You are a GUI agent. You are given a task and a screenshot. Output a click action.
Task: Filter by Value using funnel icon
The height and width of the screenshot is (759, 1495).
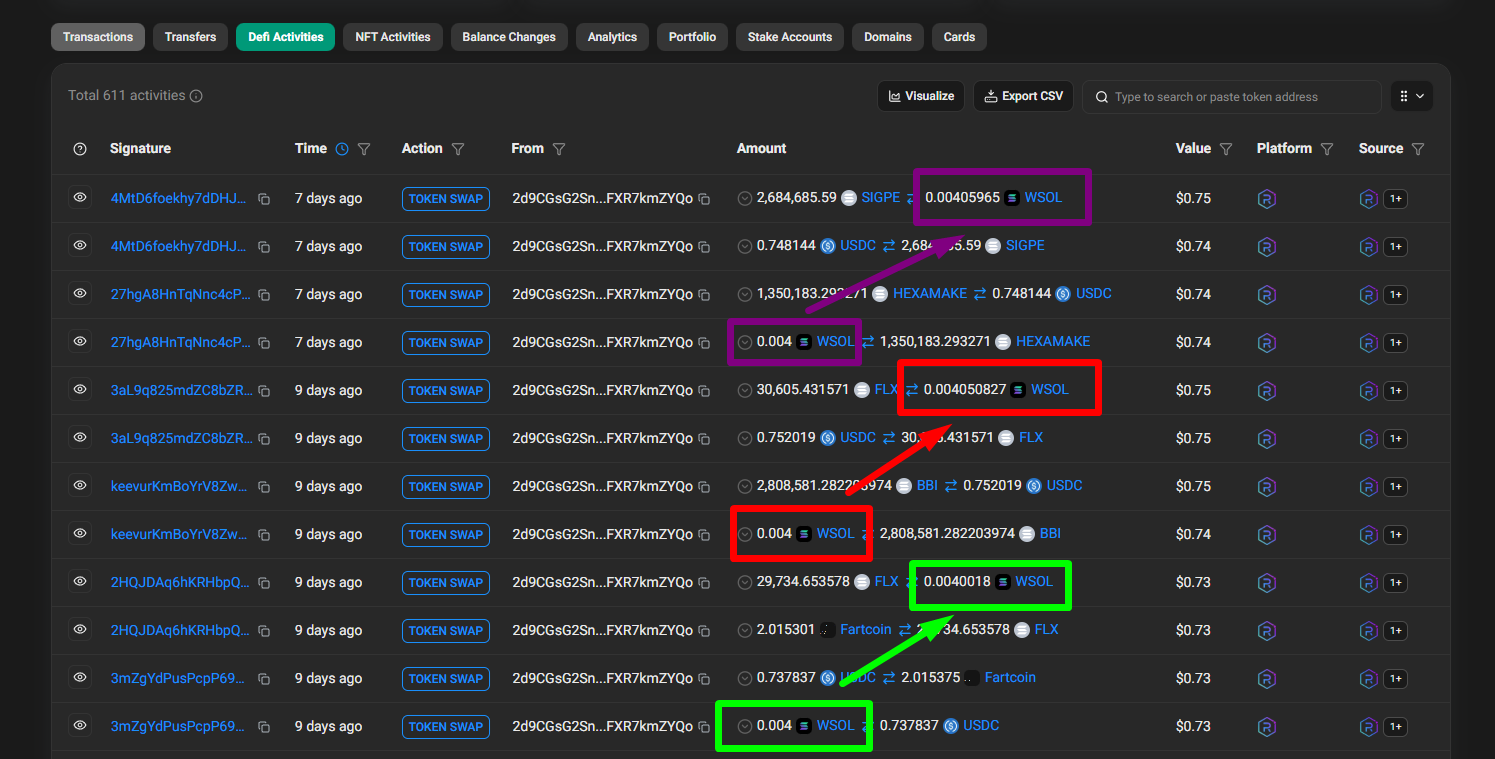(x=1225, y=149)
